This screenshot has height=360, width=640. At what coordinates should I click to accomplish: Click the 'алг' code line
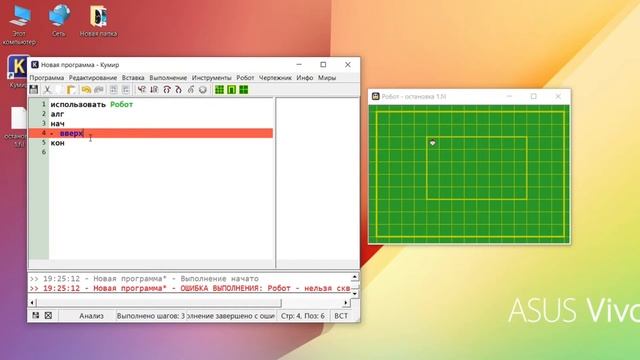point(57,114)
